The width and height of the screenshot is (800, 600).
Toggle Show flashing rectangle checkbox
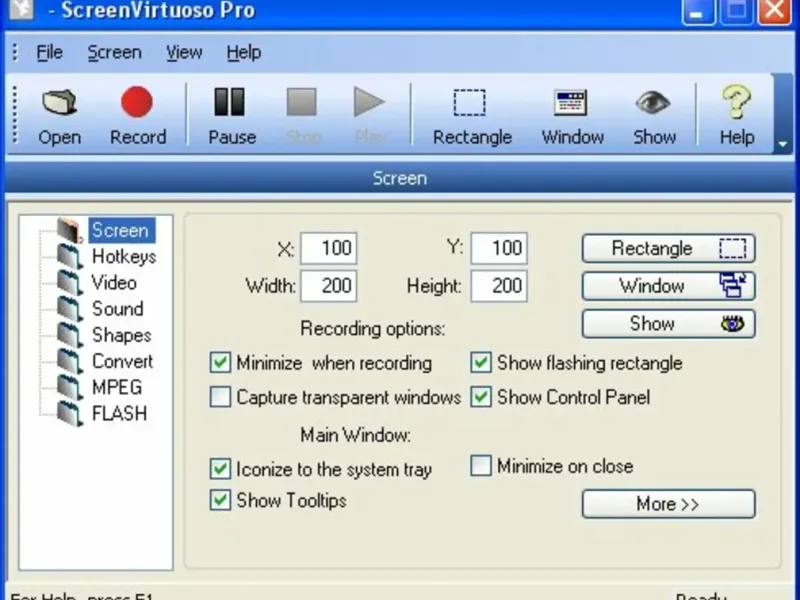tap(481, 363)
